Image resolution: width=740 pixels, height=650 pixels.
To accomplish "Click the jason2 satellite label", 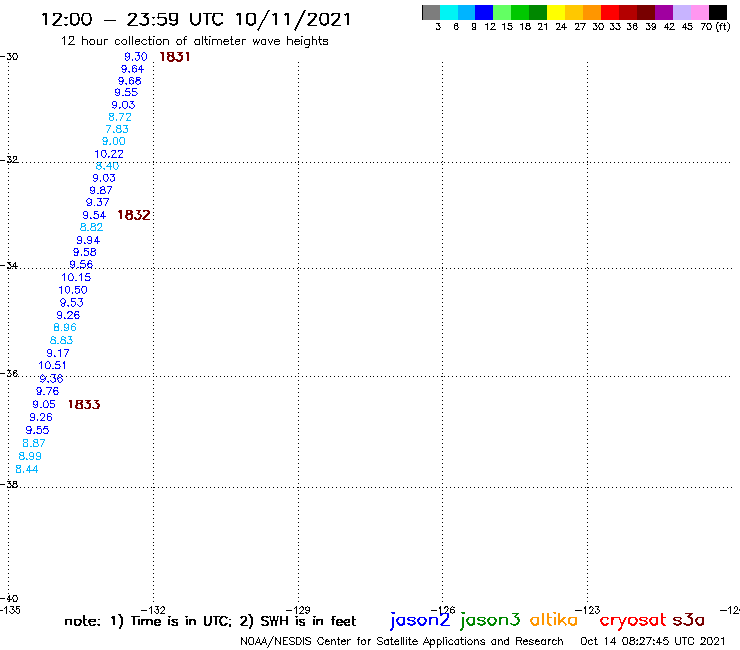I will pos(420,620).
